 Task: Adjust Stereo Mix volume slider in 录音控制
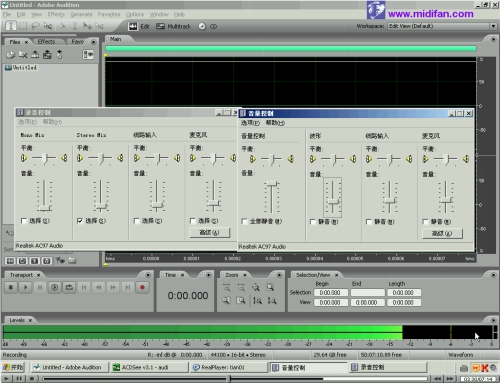coord(101,206)
